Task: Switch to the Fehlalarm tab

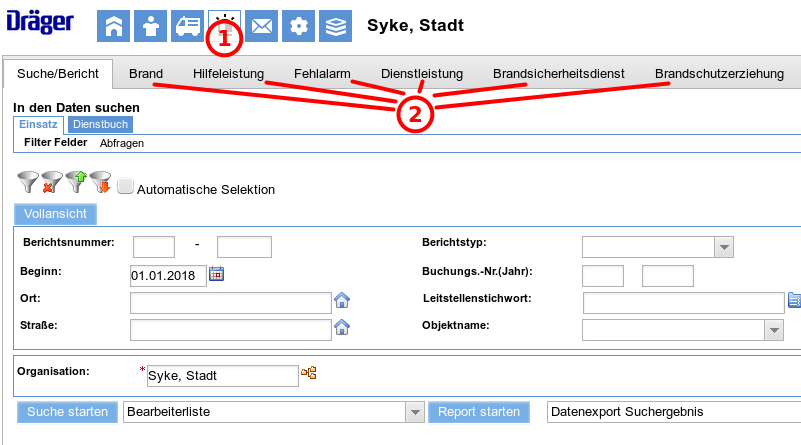Action: click(x=322, y=74)
